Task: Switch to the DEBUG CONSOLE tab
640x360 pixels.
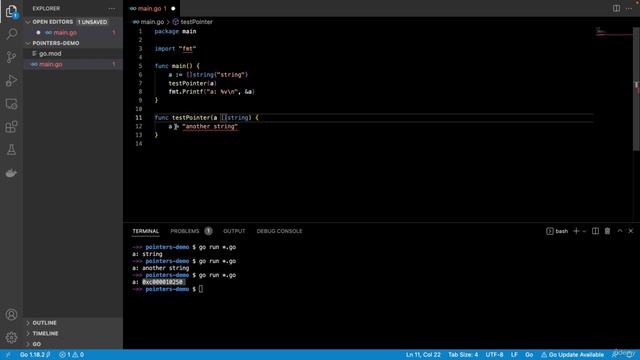Action: [280, 231]
